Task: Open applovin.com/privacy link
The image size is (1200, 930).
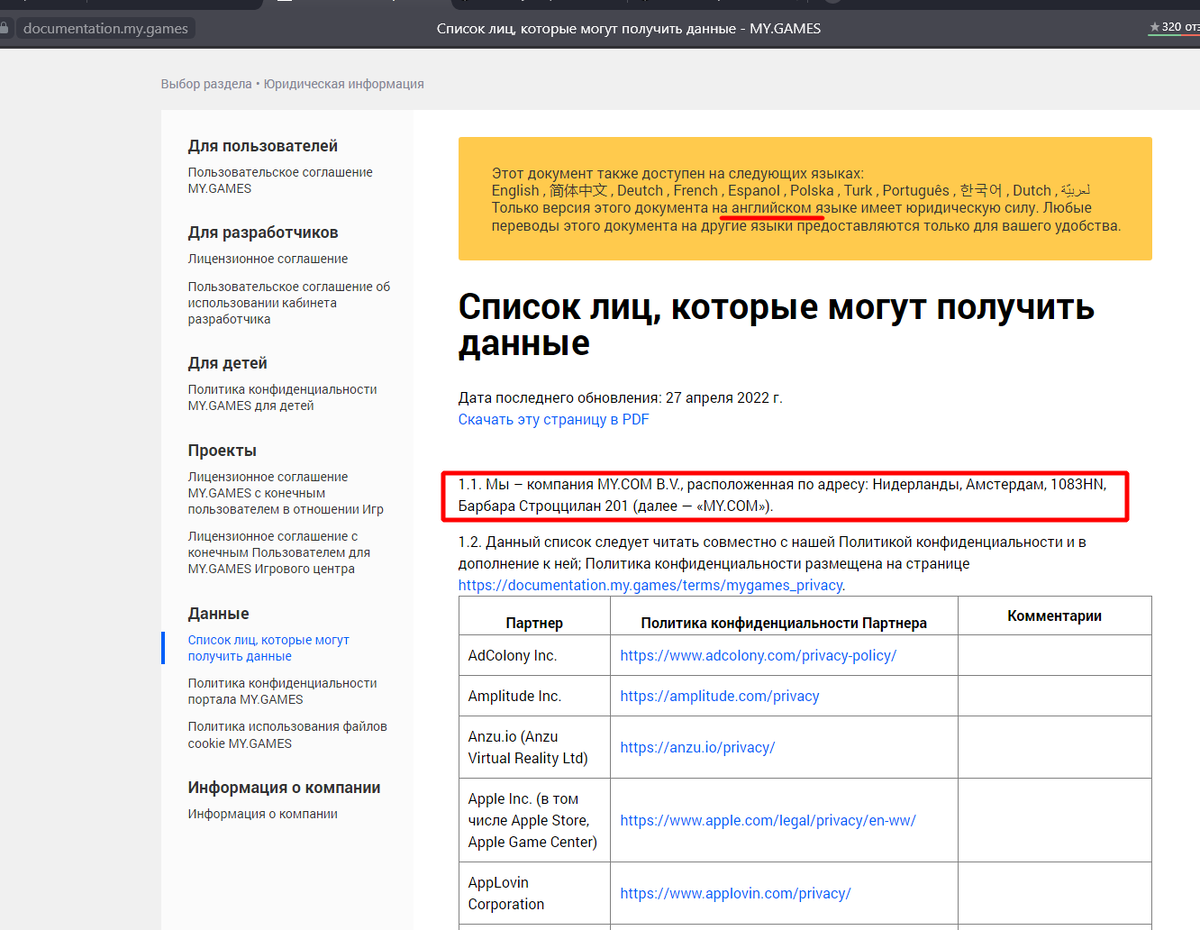Action: [x=735, y=893]
